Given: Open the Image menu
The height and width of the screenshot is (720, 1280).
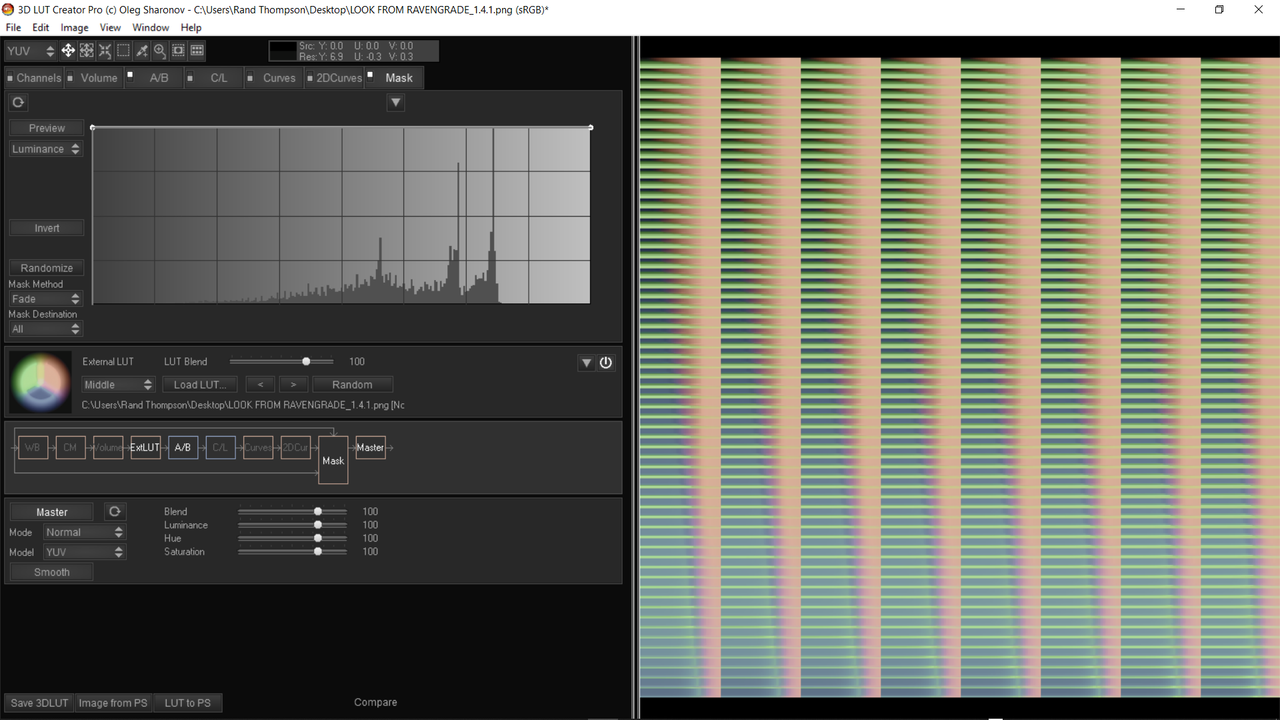Looking at the screenshot, I should tap(74, 28).
